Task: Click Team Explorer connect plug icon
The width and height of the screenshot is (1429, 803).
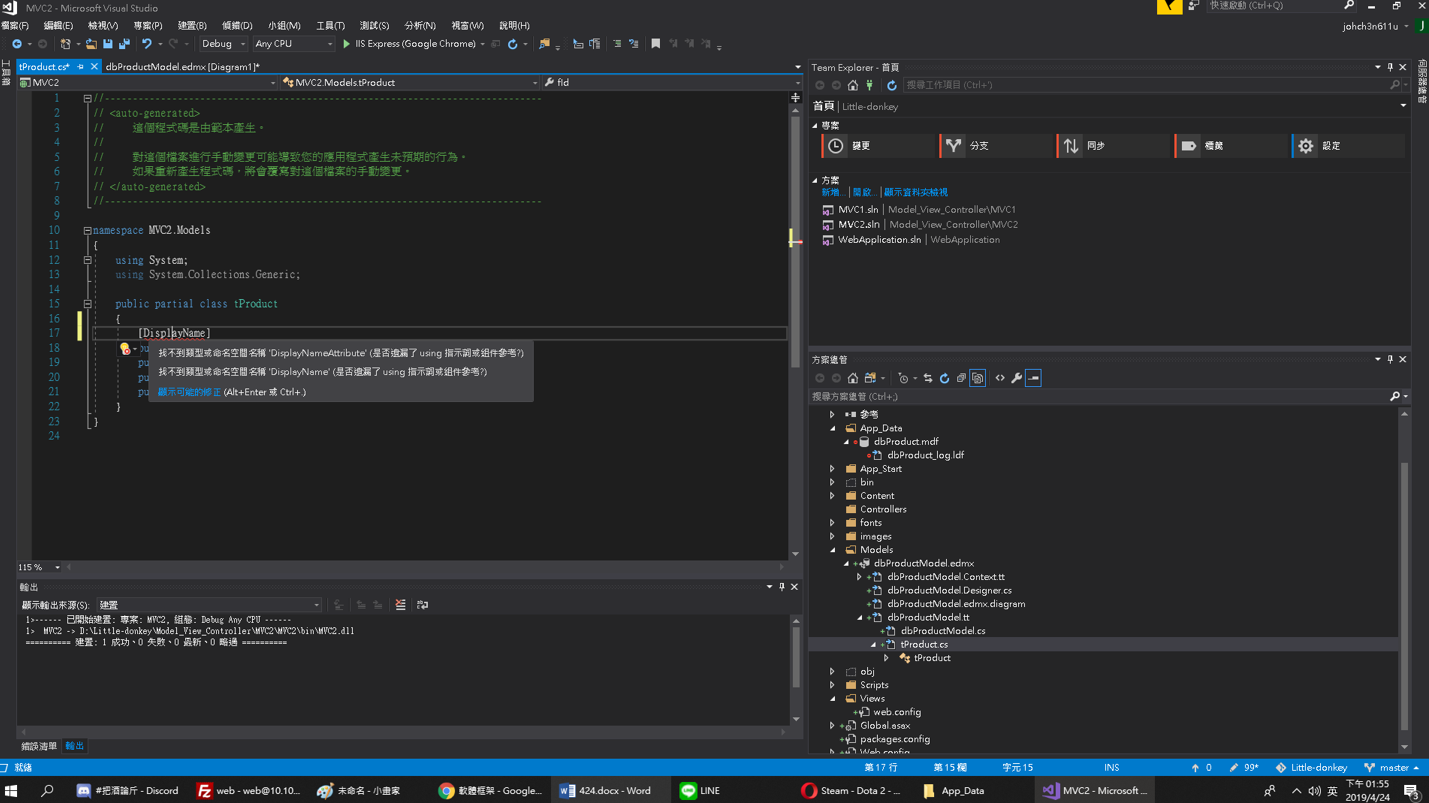Action: pyautogui.click(x=869, y=85)
